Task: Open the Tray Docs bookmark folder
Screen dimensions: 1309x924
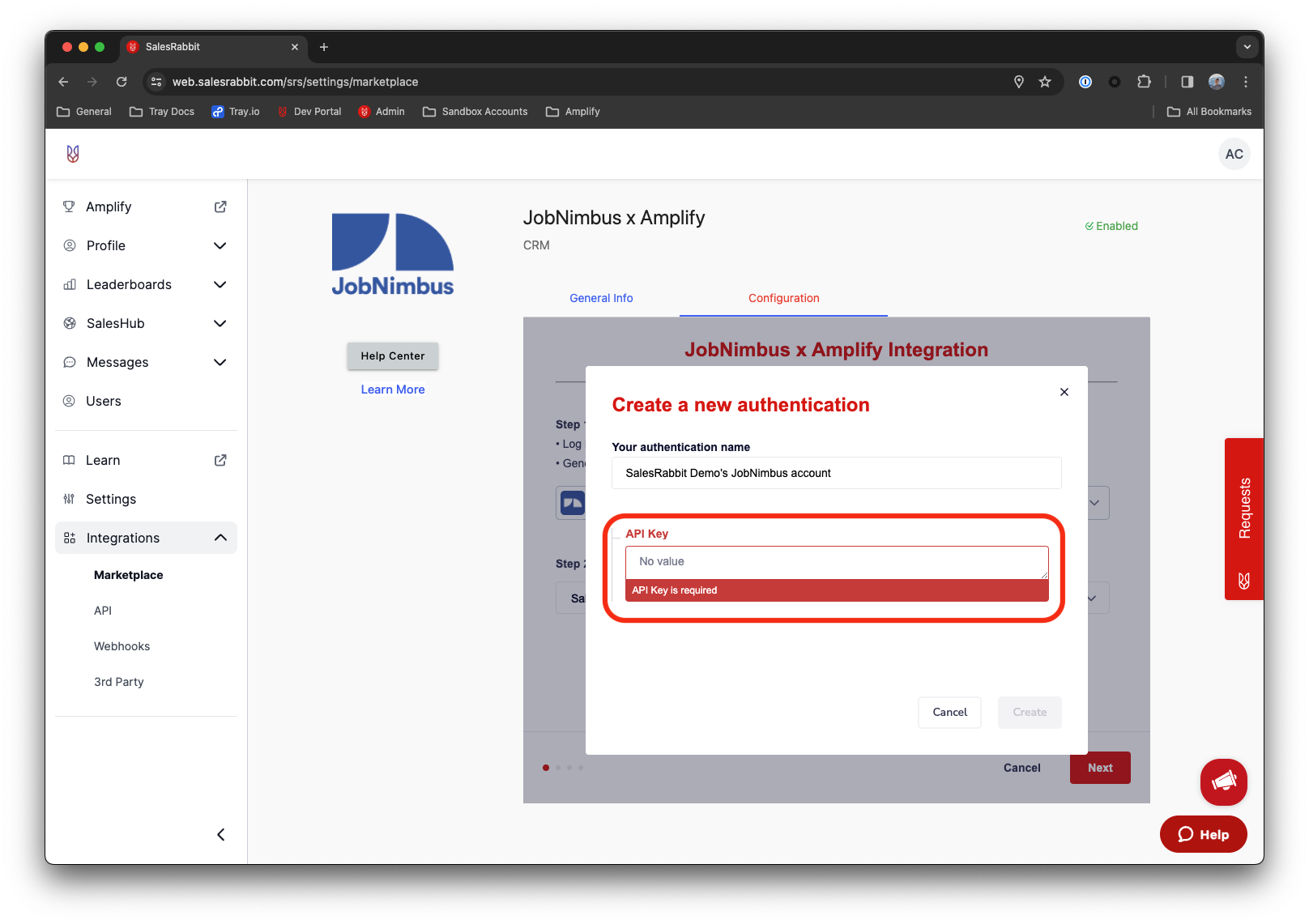Action: [x=162, y=112]
